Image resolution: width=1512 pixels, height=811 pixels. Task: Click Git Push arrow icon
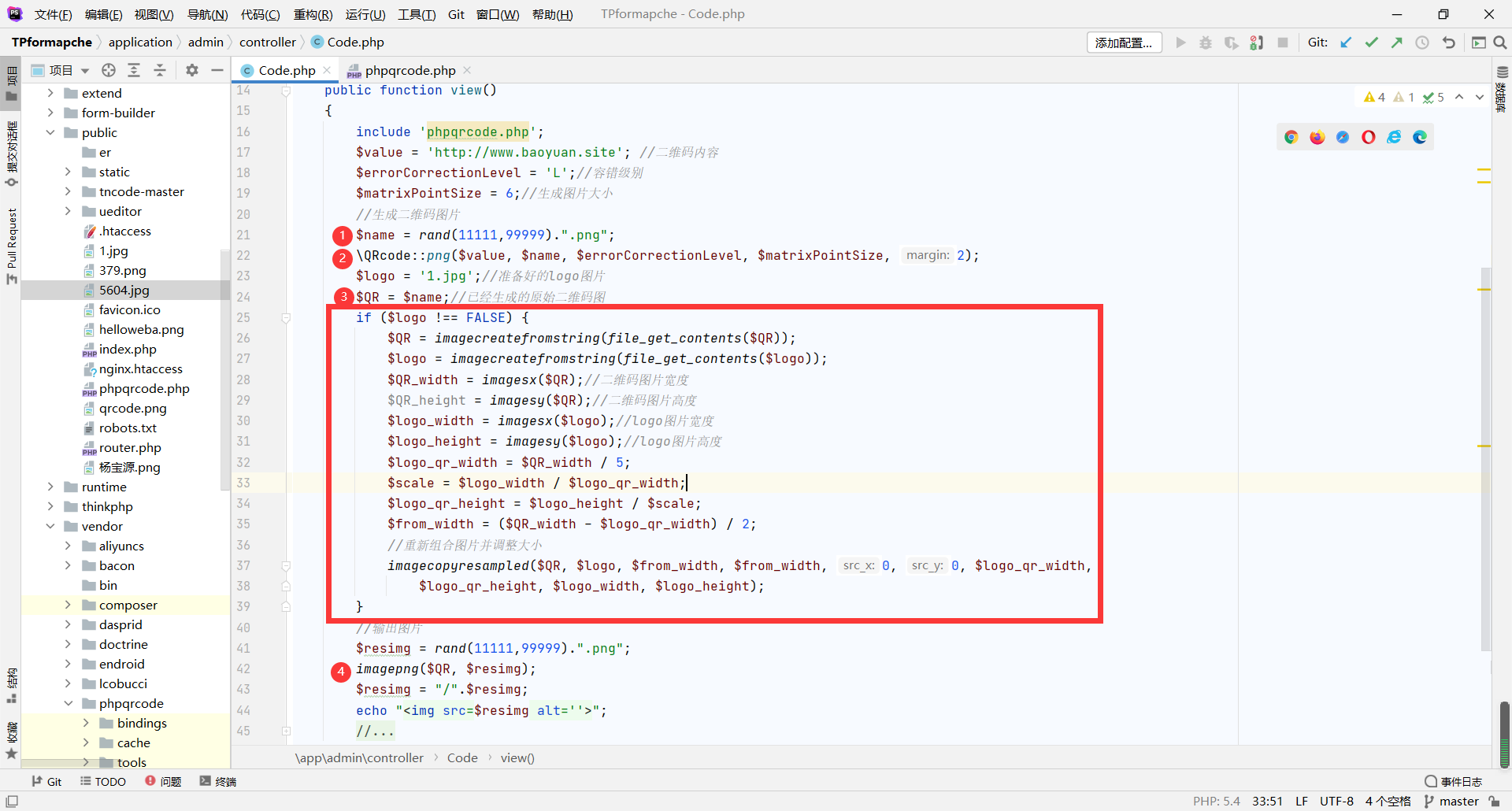click(1397, 43)
